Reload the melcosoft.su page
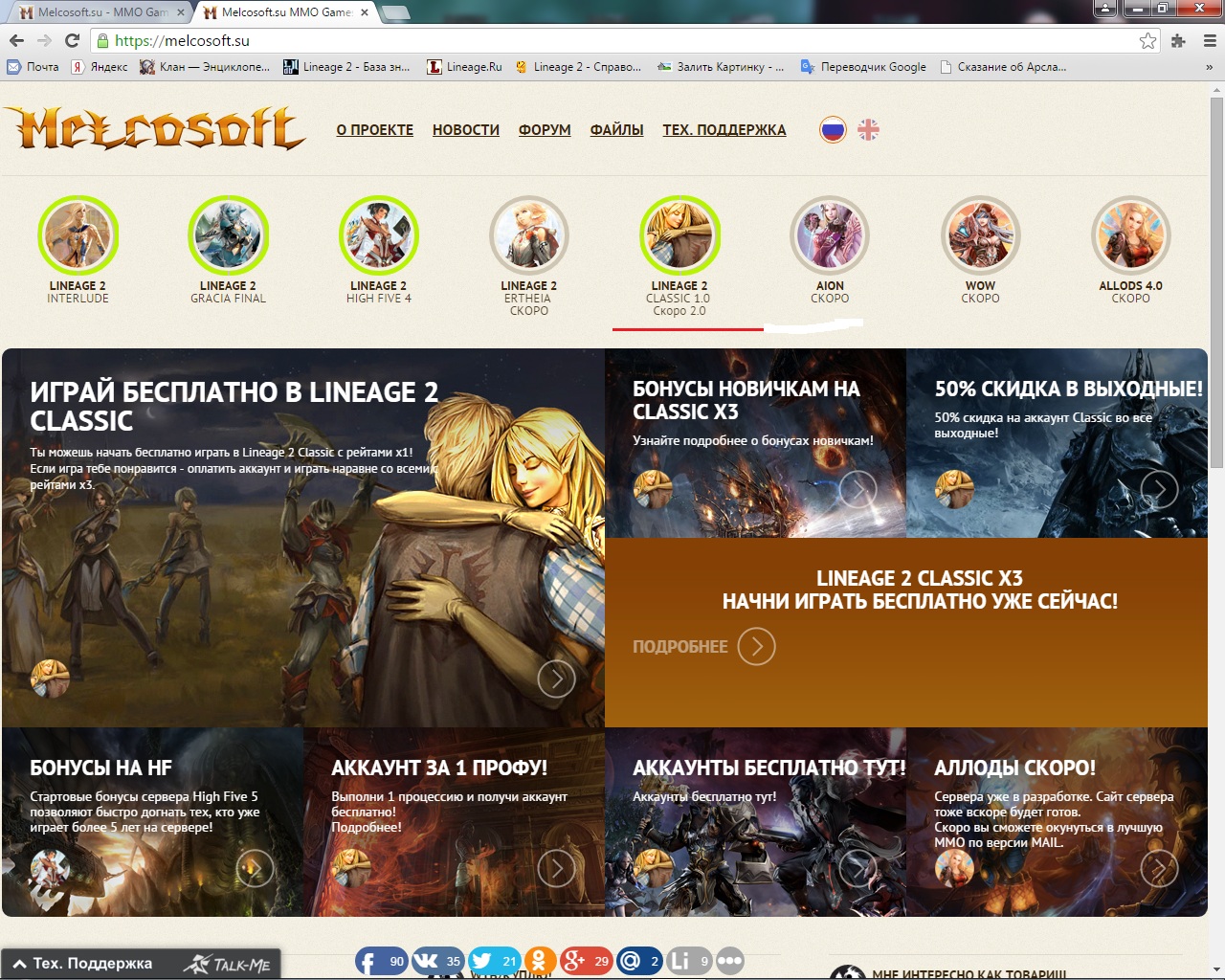This screenshot has height=980, width=1225. 72,41
